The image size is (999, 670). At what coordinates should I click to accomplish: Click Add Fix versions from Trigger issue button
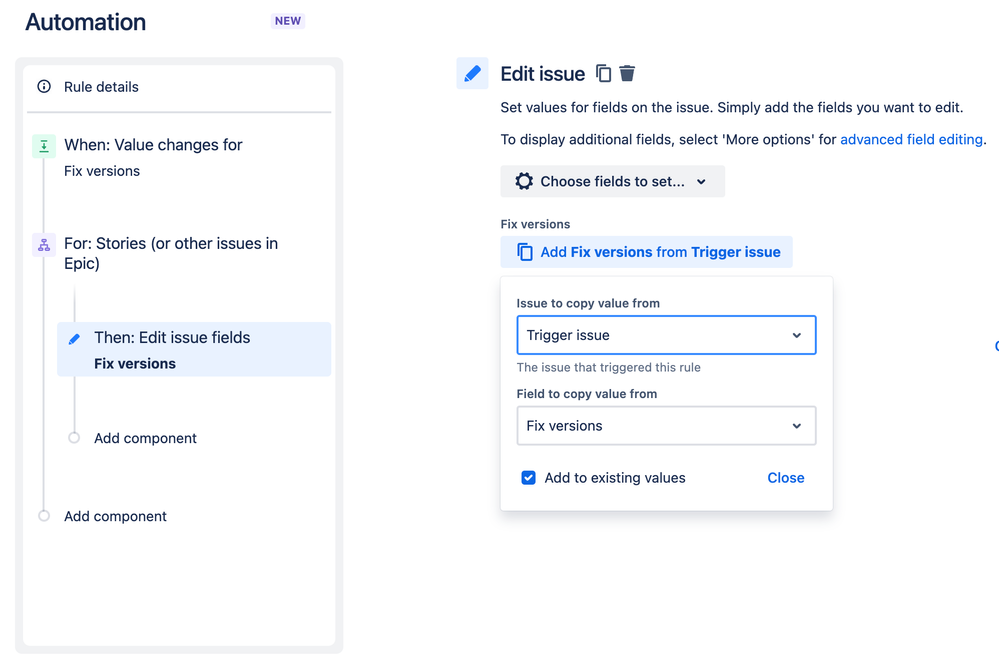point(647,252)
